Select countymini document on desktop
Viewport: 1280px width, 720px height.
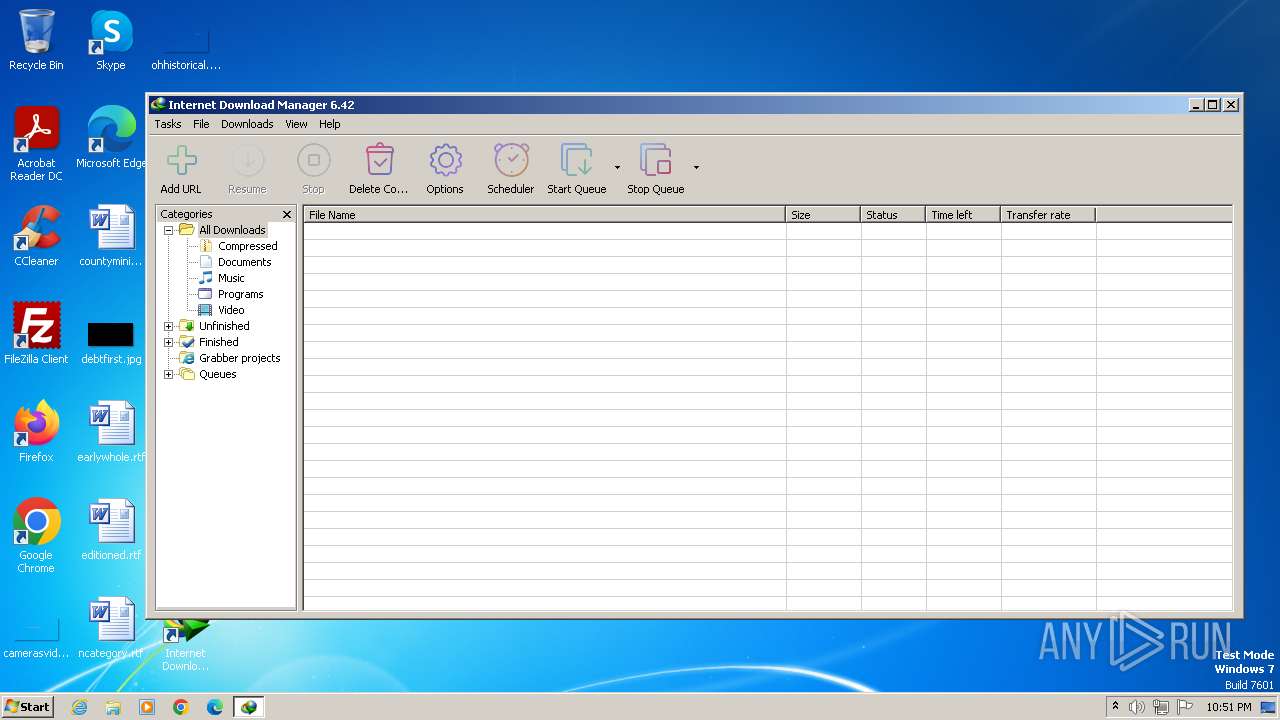(111, 236)
